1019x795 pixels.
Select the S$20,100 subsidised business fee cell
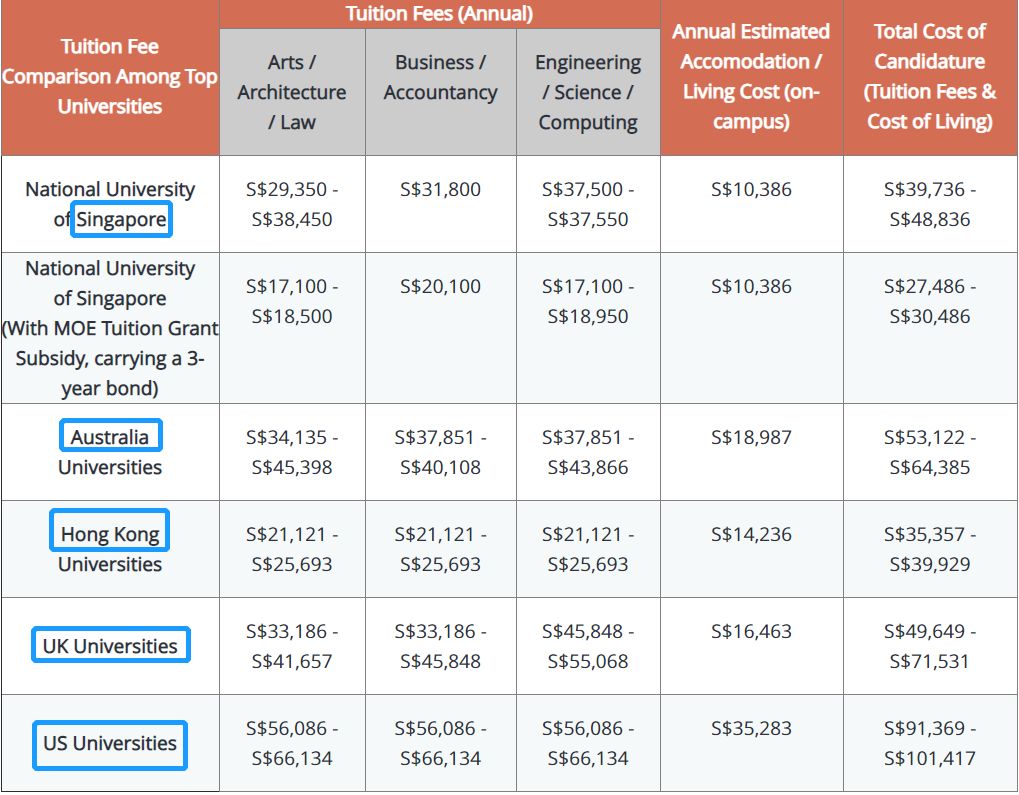pos(441,287)
